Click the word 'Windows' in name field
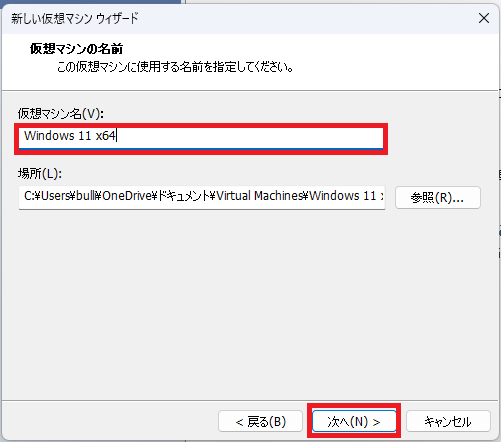This screenshot has height=442, width=501. click(49, 136)
